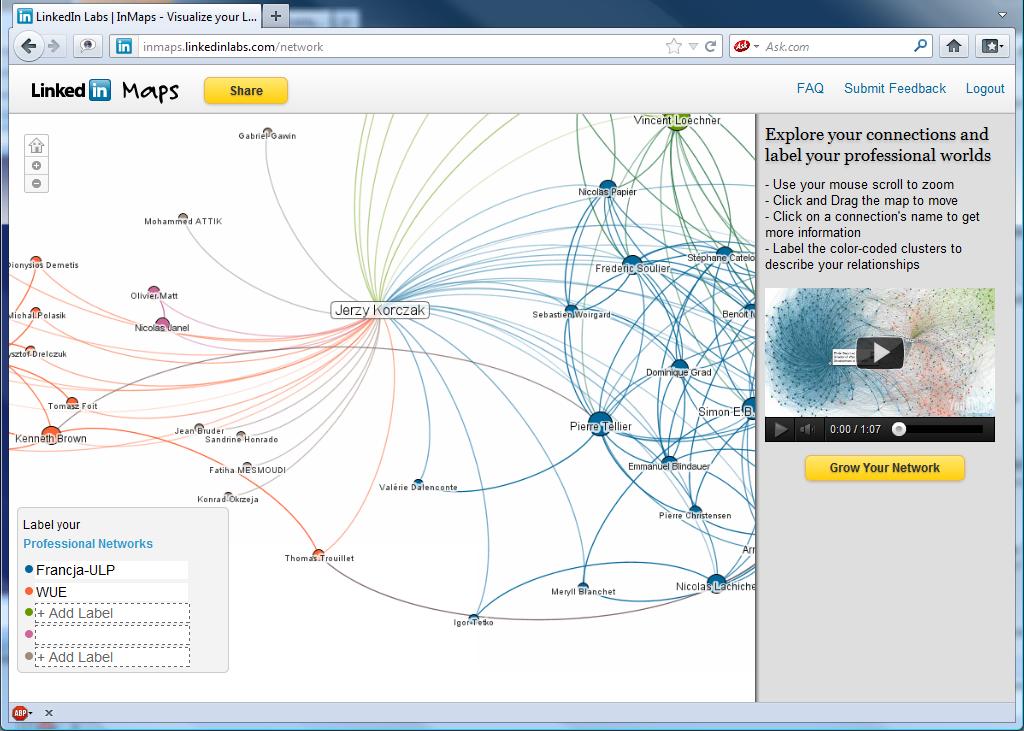Open the address bar history dropdown arrow
The image size is (1024, 731).
694,46
